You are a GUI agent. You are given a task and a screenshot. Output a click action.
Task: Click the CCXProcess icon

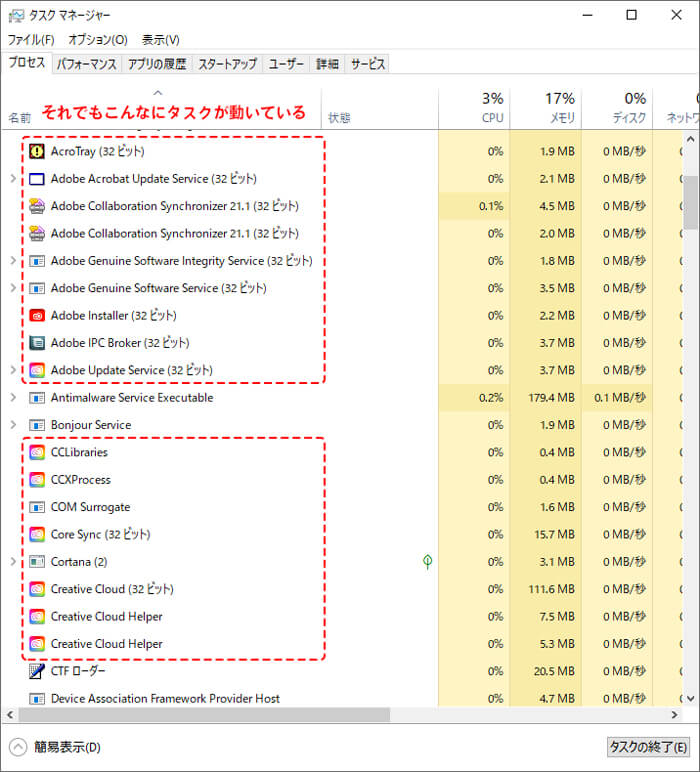click(37, 480)
